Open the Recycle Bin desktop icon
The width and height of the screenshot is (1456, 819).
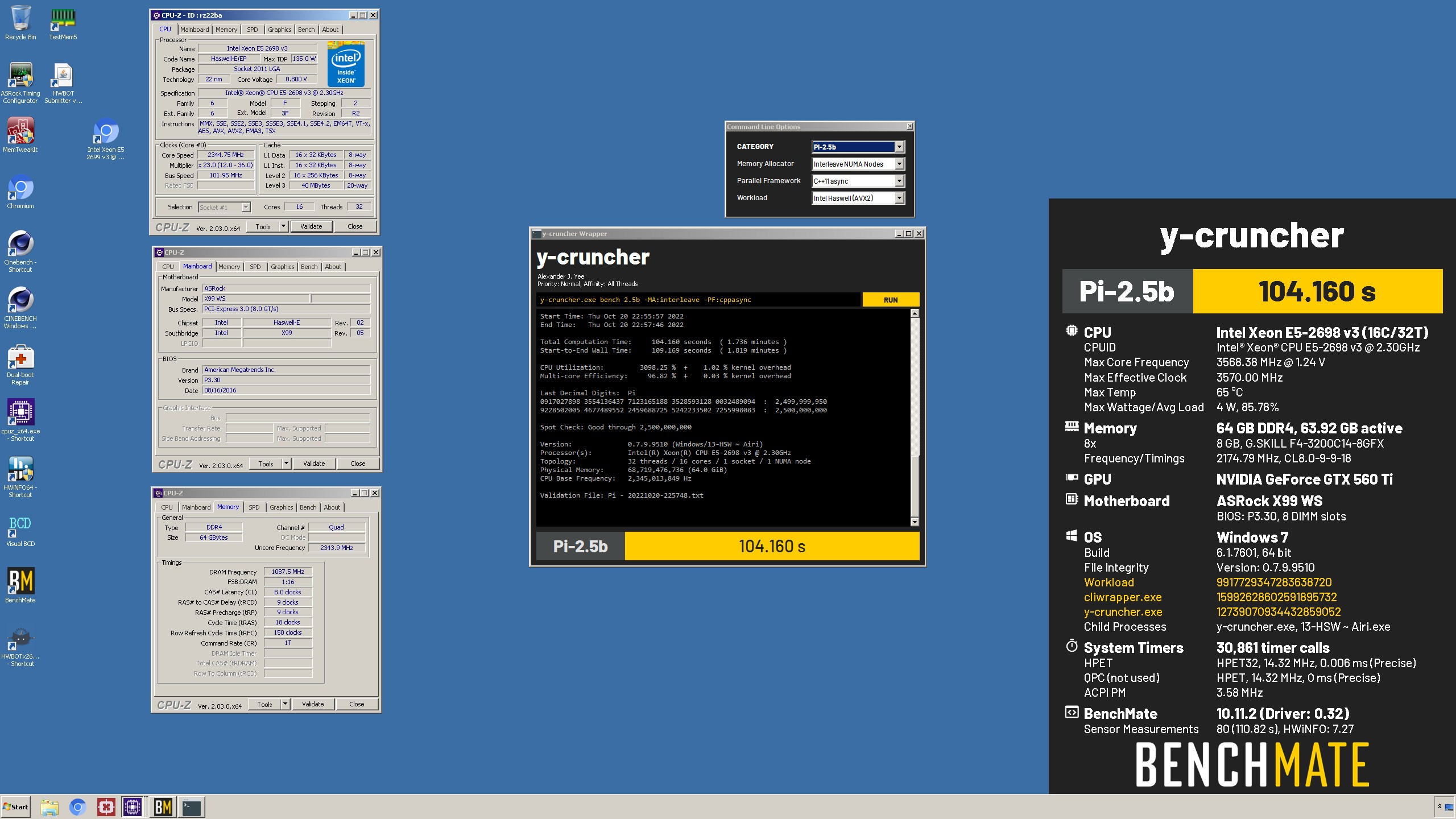point(20,23)
